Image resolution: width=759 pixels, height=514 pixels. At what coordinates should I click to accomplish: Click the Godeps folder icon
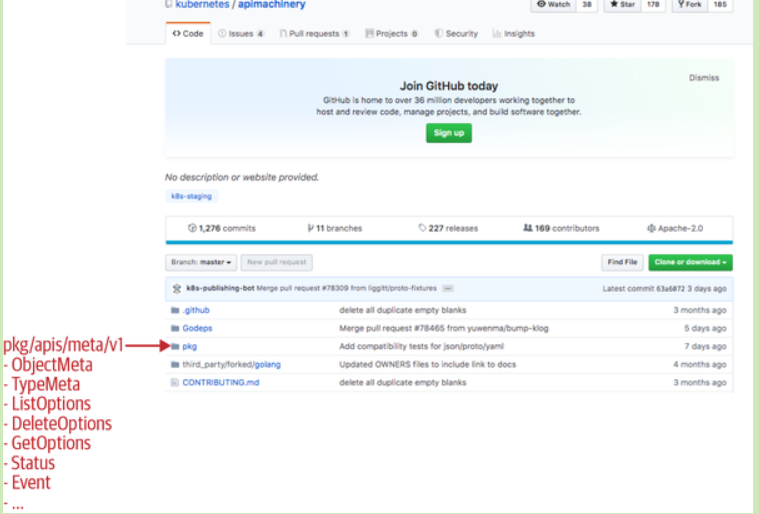pos(175,328)
